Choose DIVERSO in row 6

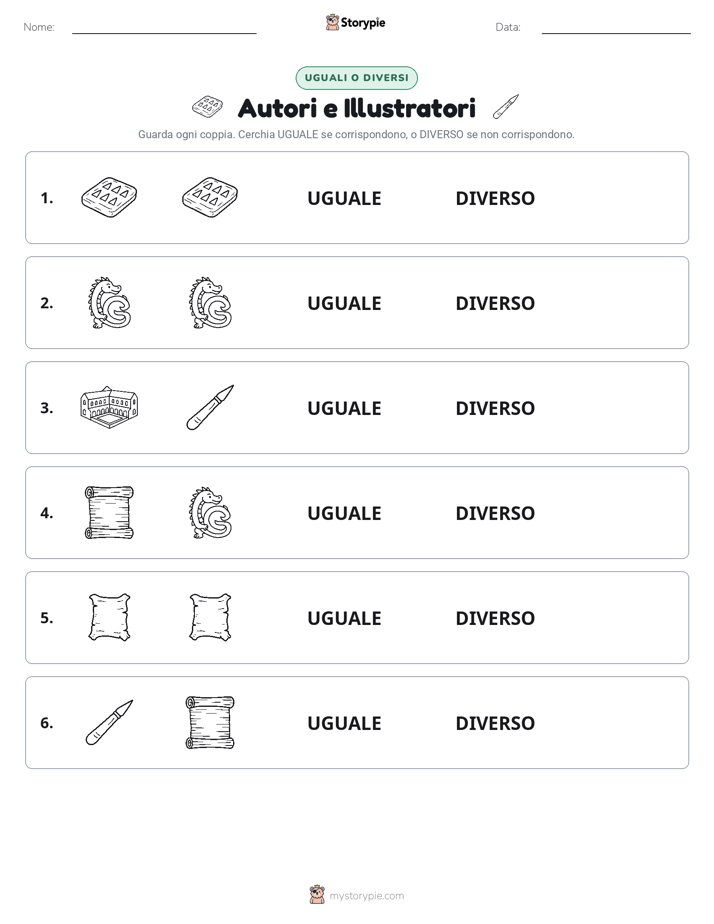[x=495, y=723]
